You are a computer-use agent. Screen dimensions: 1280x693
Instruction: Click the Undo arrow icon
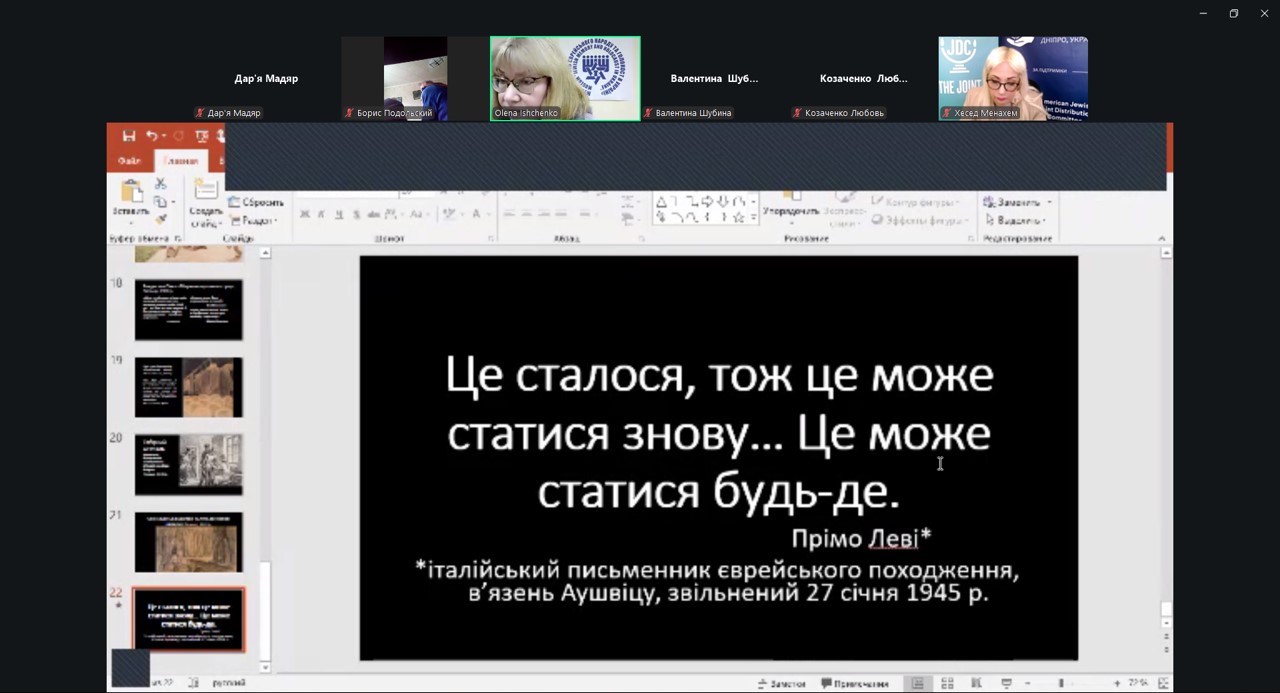tap(152, 136)
